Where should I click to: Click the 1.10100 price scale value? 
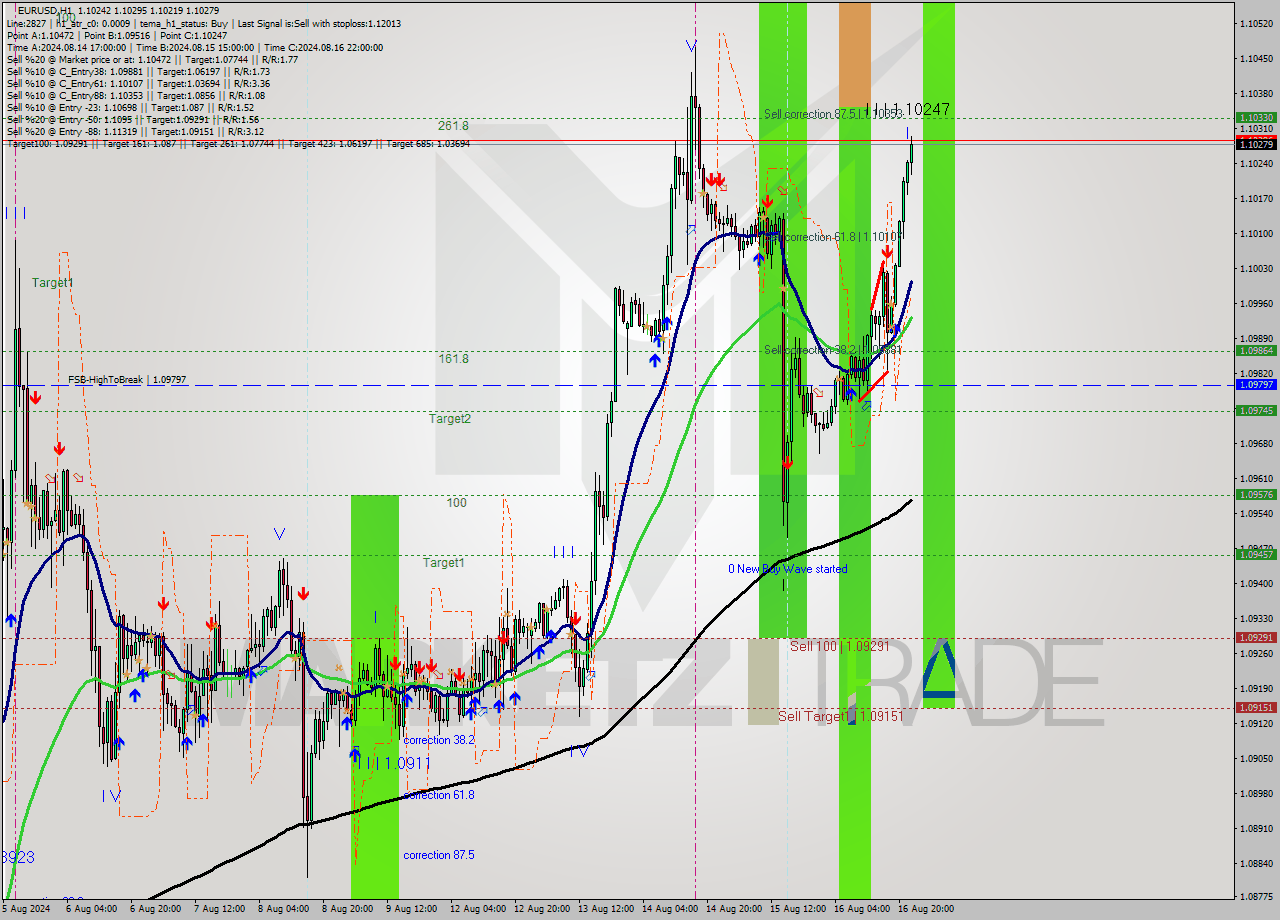point(1256,233)
